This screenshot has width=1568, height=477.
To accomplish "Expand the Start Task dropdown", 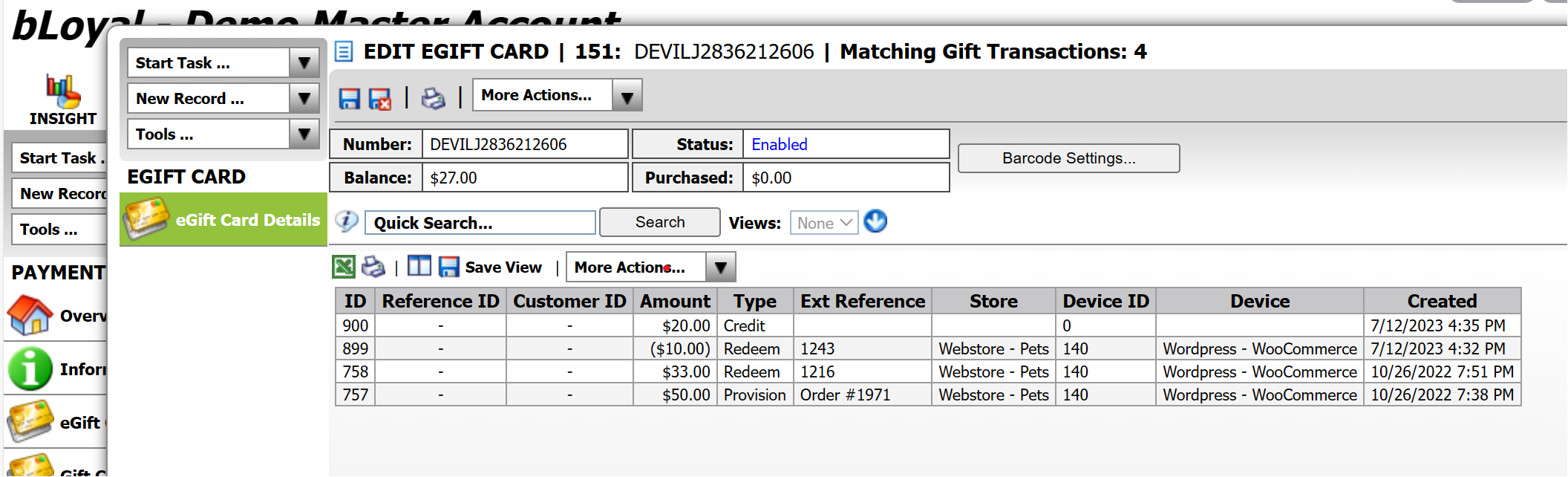I will (304, 63).
